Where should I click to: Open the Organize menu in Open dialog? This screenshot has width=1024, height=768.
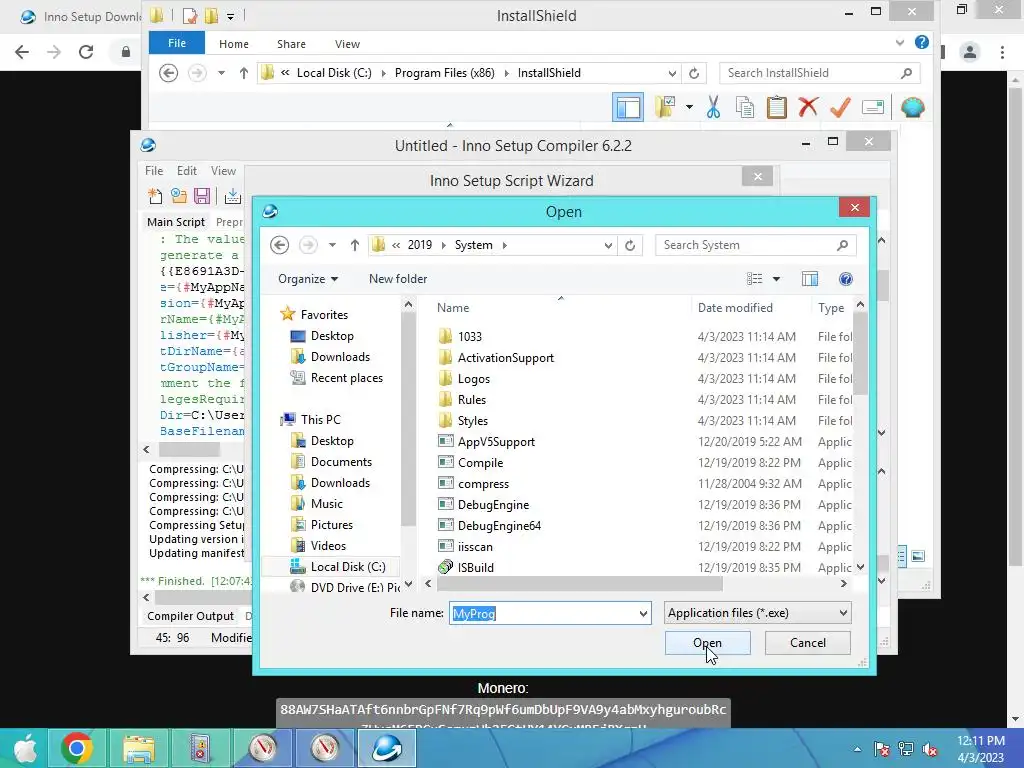[x=308, y=279]
